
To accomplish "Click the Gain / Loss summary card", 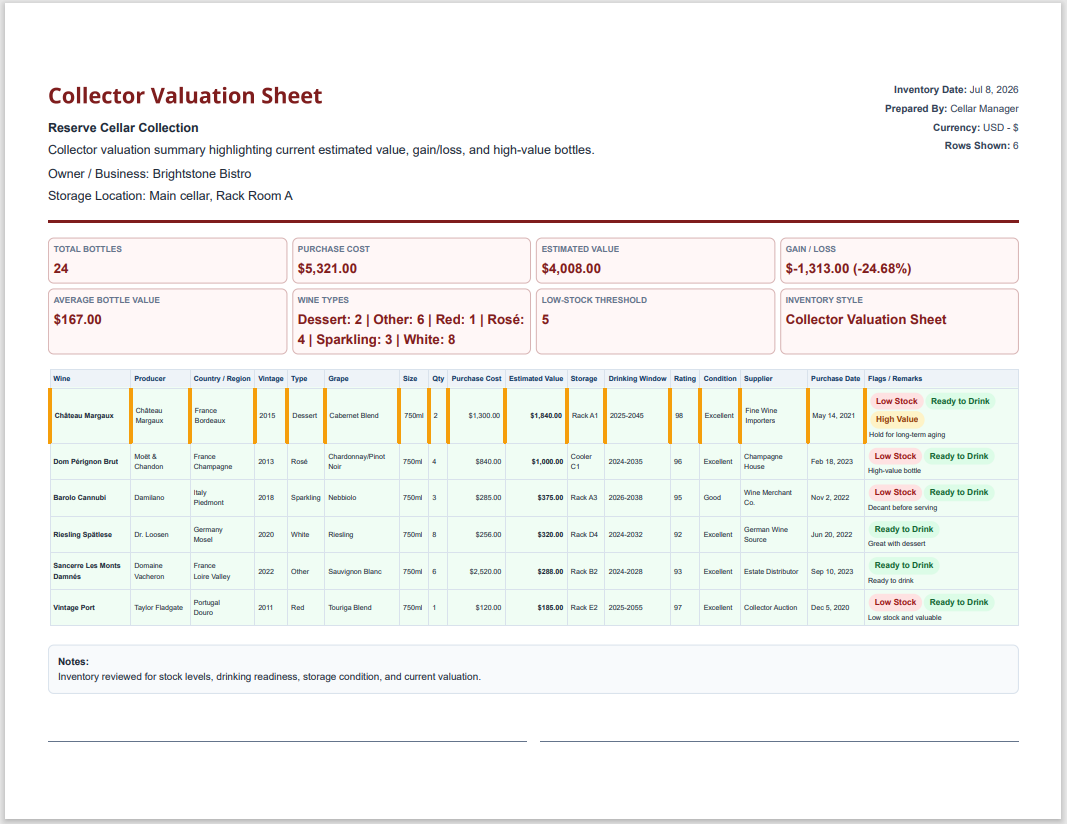I will tap(899, 261).
